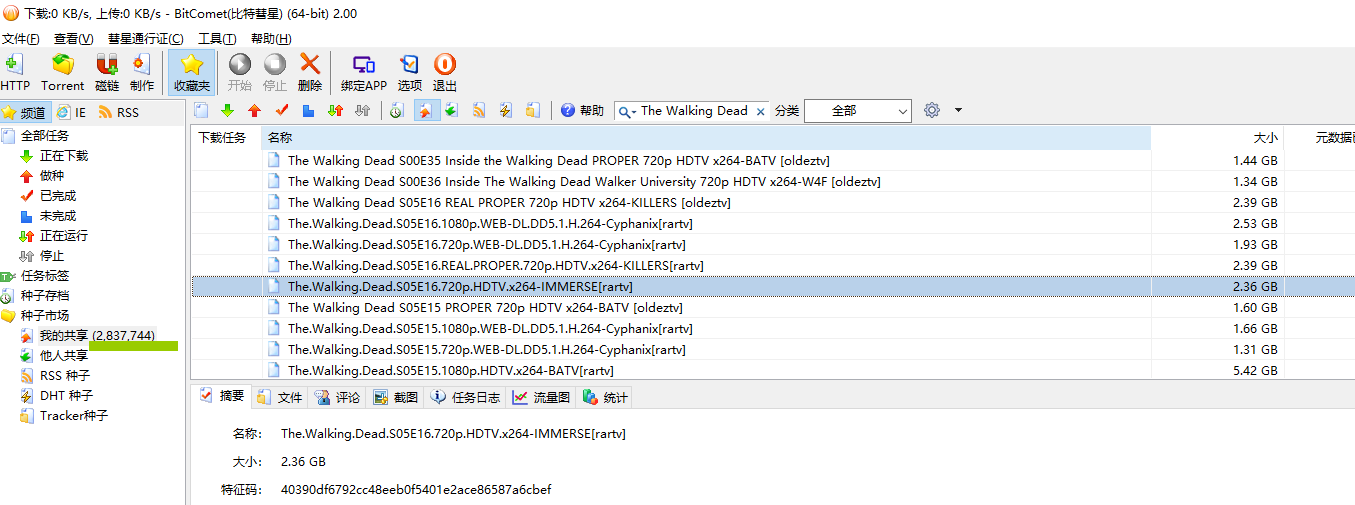Toggle the 收藏夹 favorites panel button

click(192, 73)
